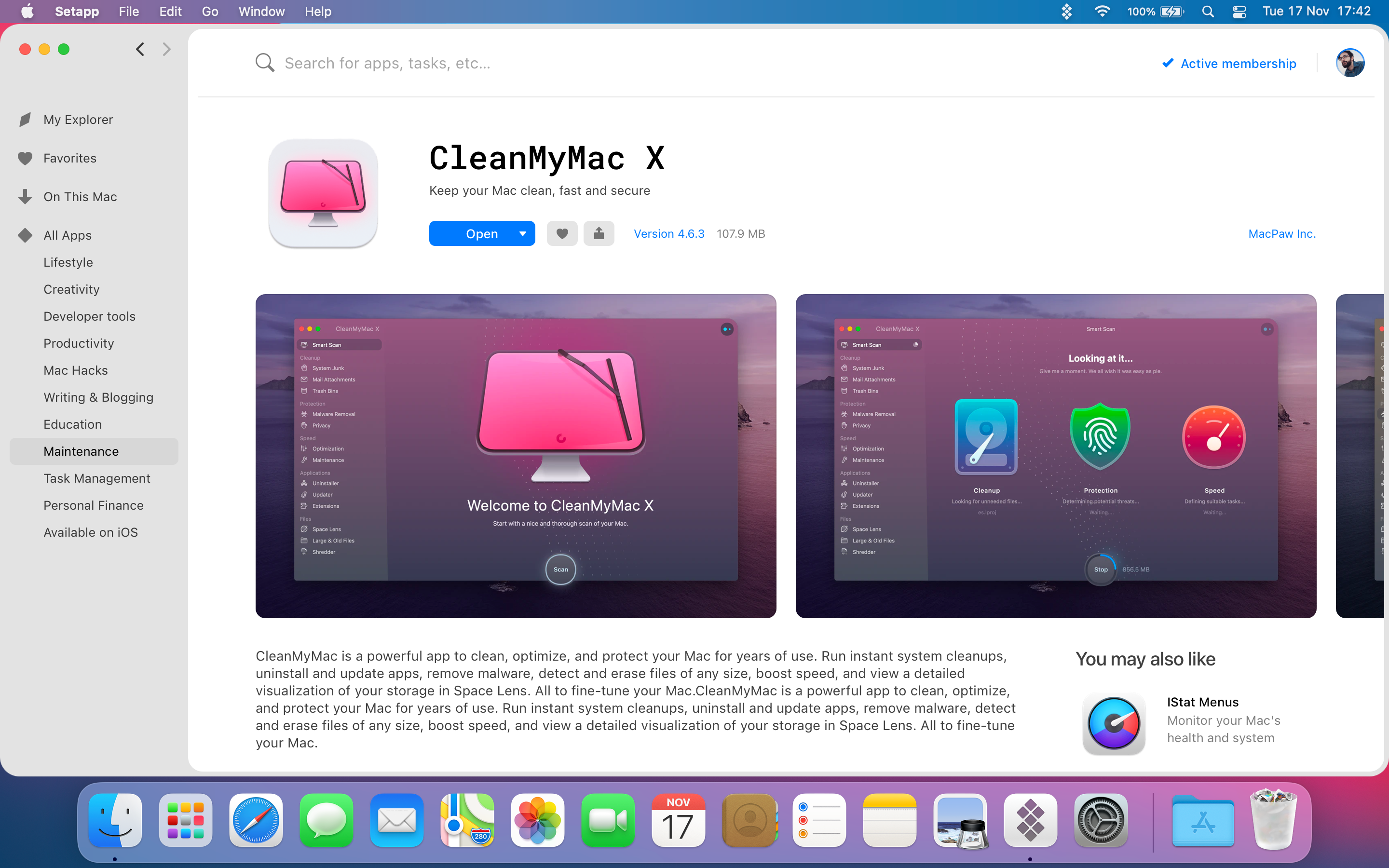Open Favorites in the sidebar
The width and height of the screenshot is (1389, 868).
click(x=70, y=158)
